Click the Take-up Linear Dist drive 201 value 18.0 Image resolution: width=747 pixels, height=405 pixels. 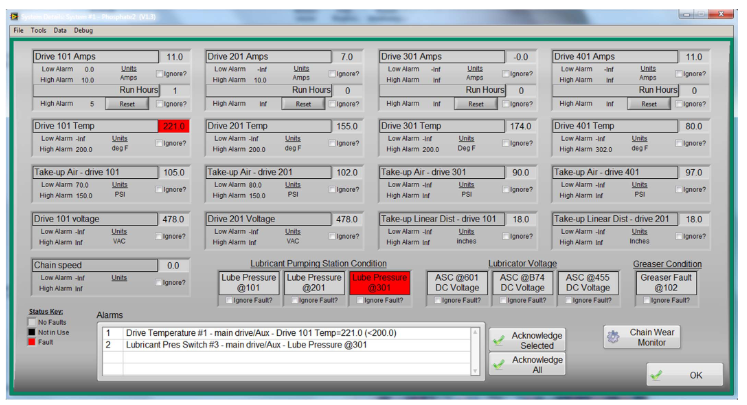[x=694, y=219]
